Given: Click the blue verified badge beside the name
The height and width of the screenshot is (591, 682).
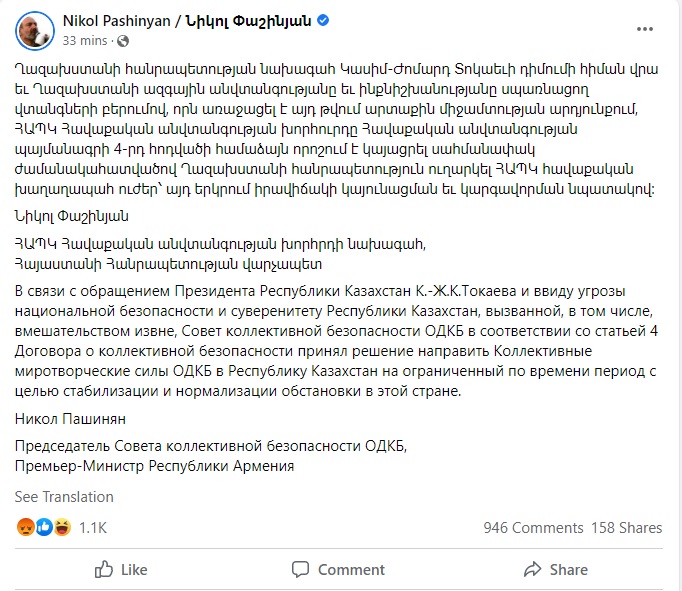Looking at the screenshot, I should click(x=323, y=20).
